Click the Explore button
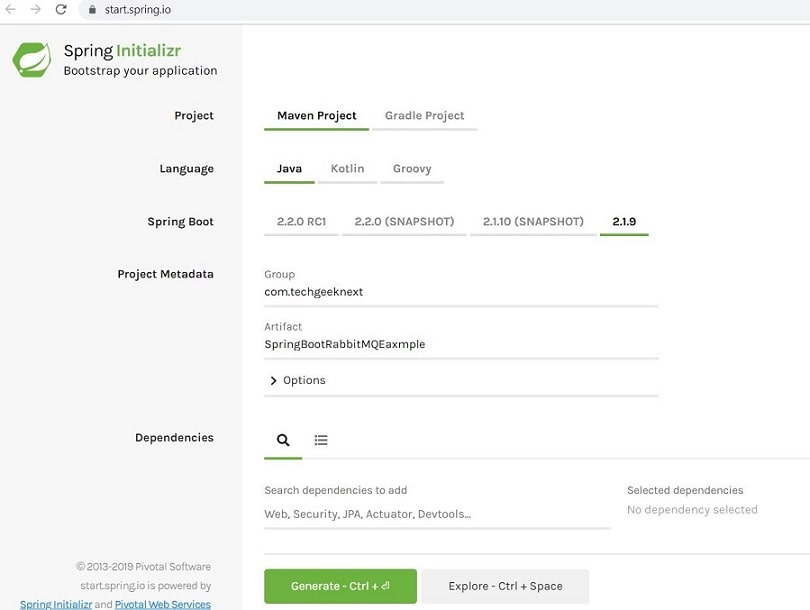Viewport: 810px width, 610px height. point(505,586)
